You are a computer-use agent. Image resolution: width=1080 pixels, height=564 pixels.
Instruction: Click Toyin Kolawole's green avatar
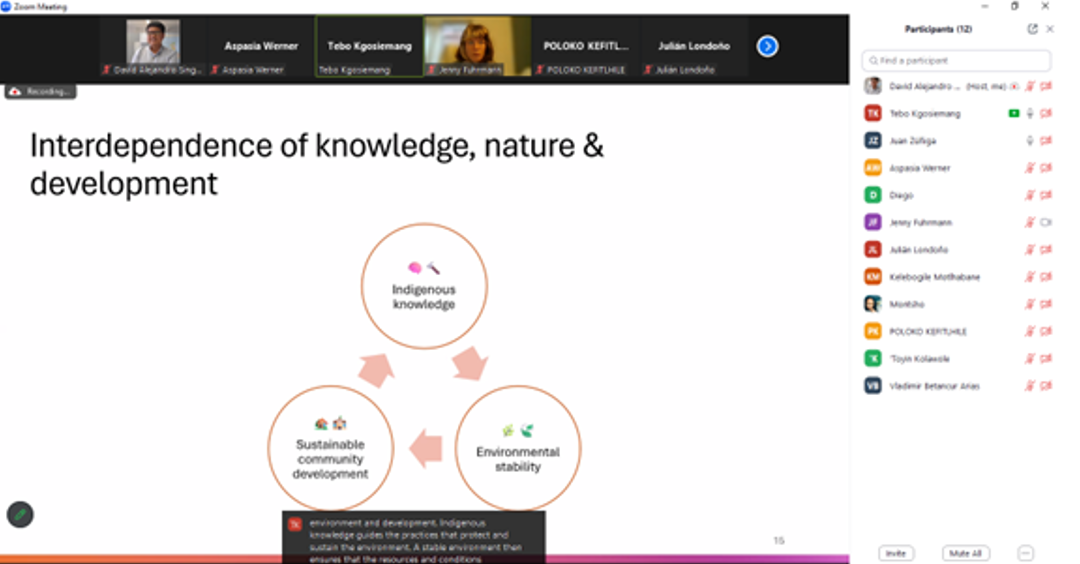[873, 358]
